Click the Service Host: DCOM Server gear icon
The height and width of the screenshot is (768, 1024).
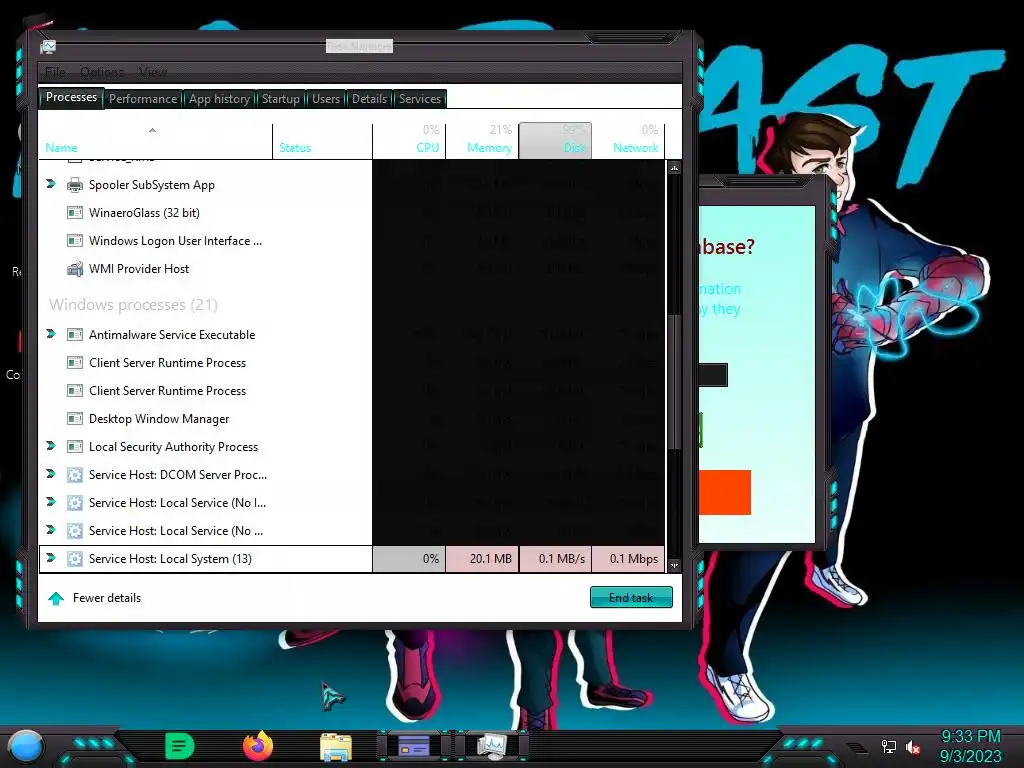75,475
